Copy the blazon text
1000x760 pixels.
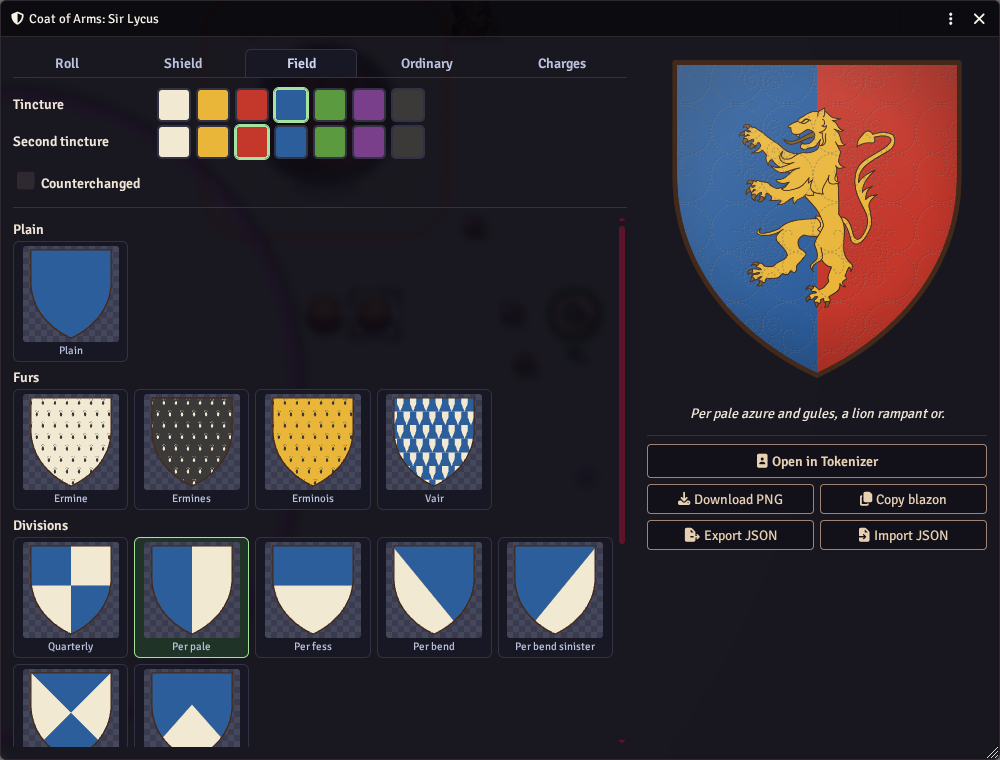click(903, 499)
